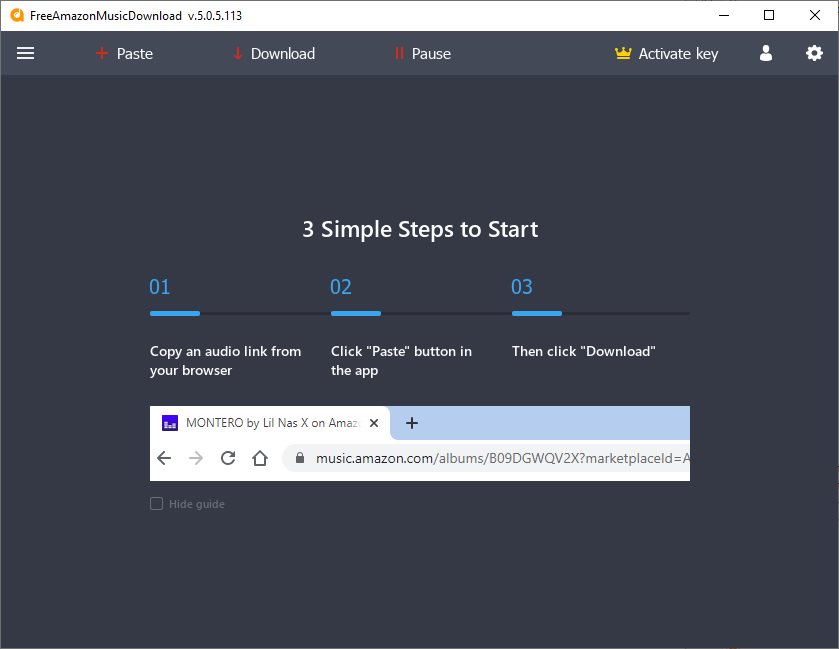The image size is (839, 649).
Task: Open Activate key option
Action: click(666, 54)
